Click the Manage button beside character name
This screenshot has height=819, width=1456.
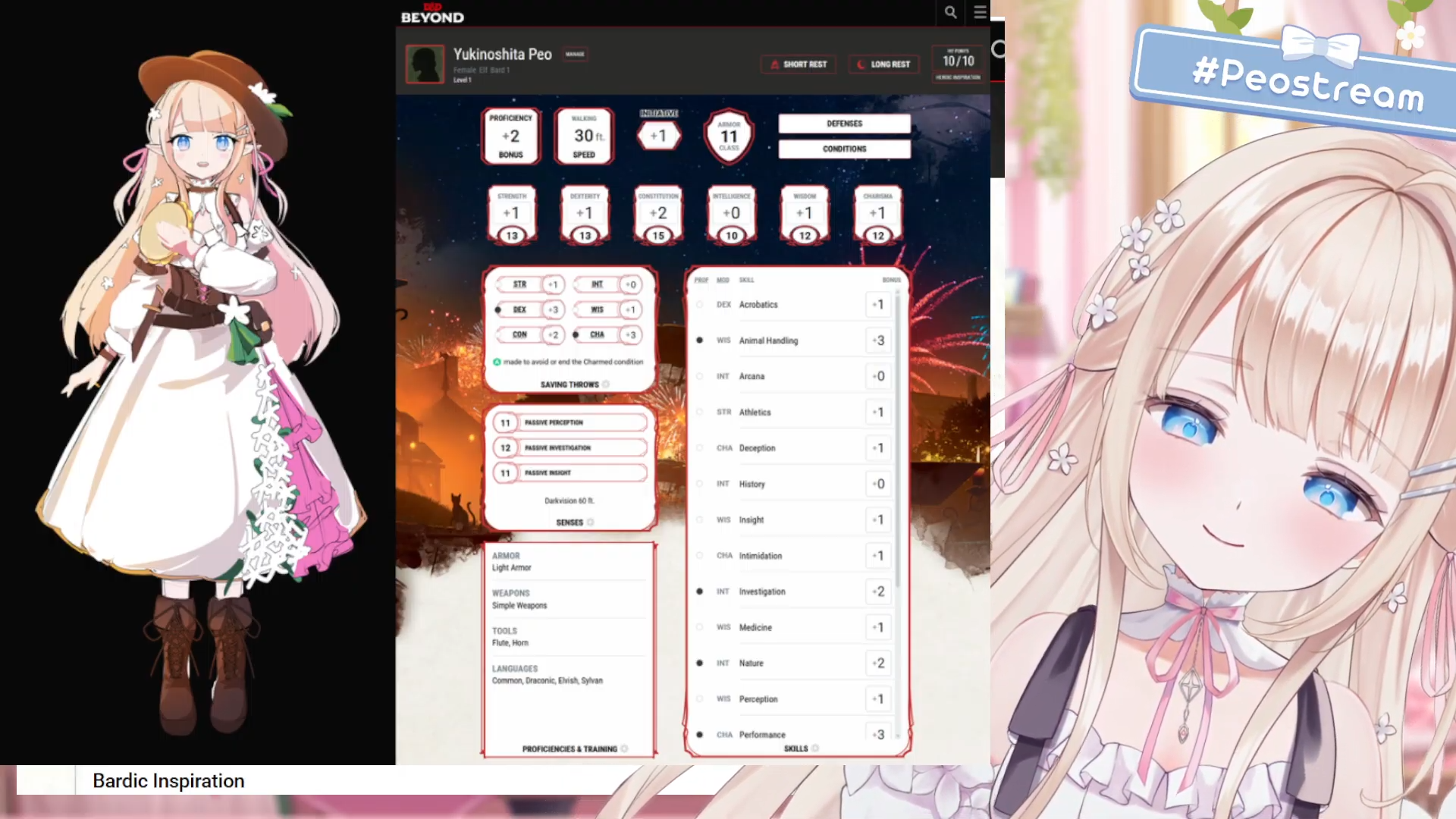pos(575,54)
